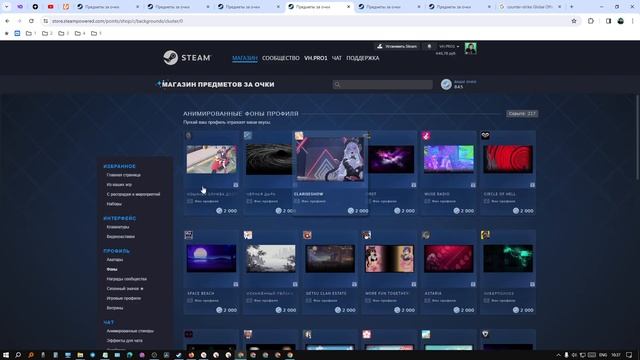Open the purple nebula background thumbnail

391,159
